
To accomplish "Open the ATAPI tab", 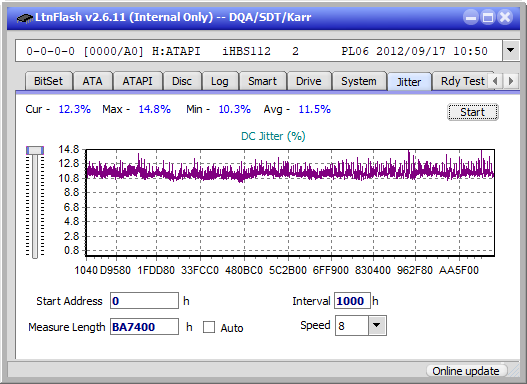I will pos(137,81).
